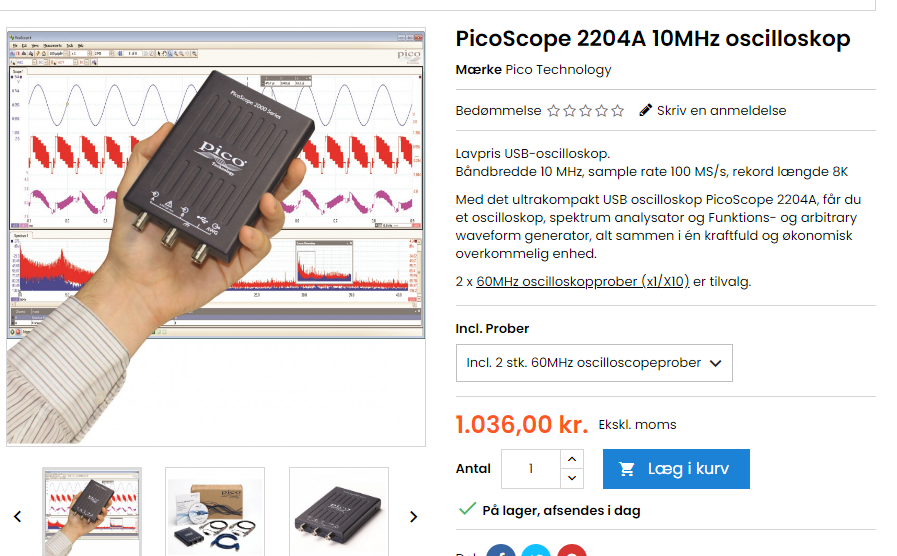Decrease quantity with down arrow
The width and height of the screenshot is (897, 556).
(x=571, y=478)
